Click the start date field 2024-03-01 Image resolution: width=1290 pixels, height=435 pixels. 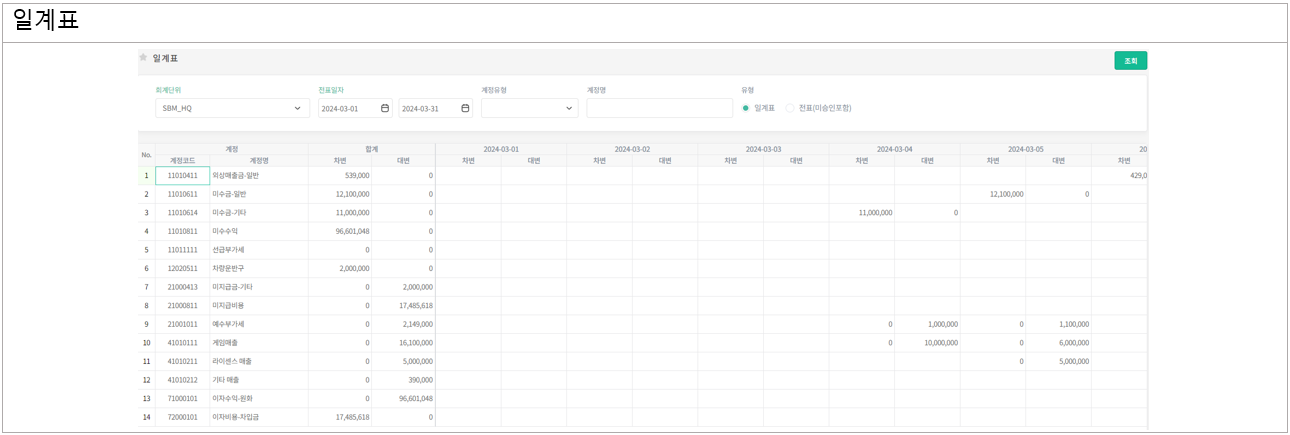(x=347, y=108)
